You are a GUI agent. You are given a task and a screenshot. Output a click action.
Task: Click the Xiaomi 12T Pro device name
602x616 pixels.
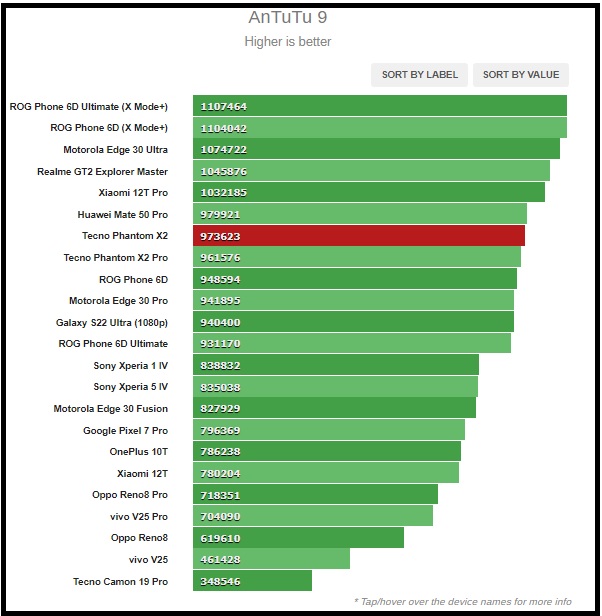(x=133, y=192)
